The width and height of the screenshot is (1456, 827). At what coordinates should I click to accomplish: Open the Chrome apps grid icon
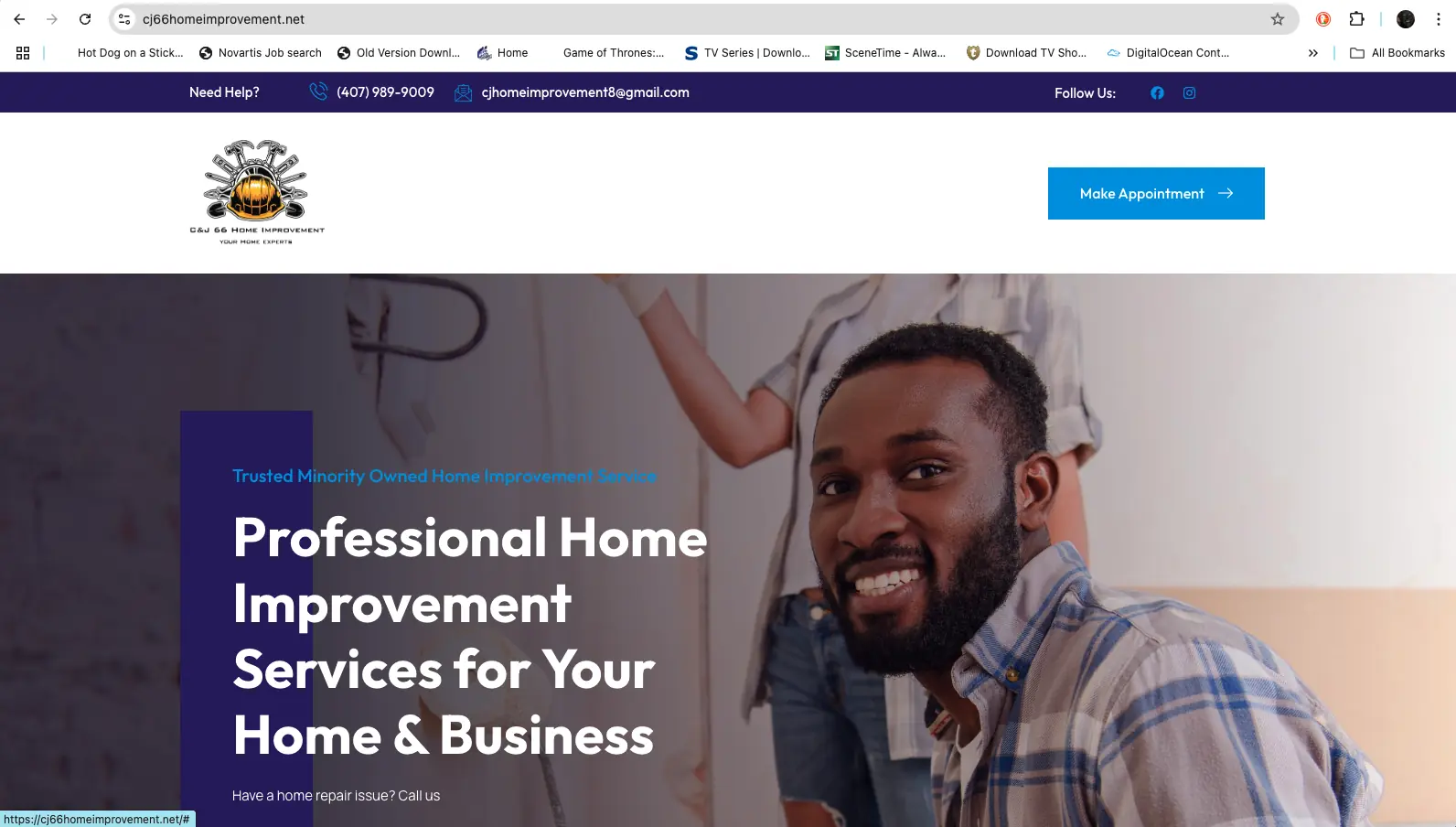tap(23, 53)
